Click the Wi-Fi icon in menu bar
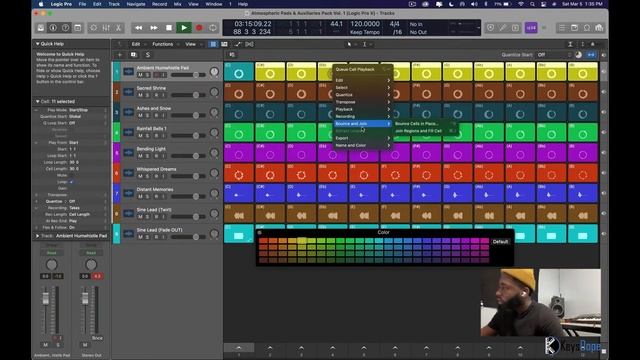Screen dimensions: 640x360 521,4
